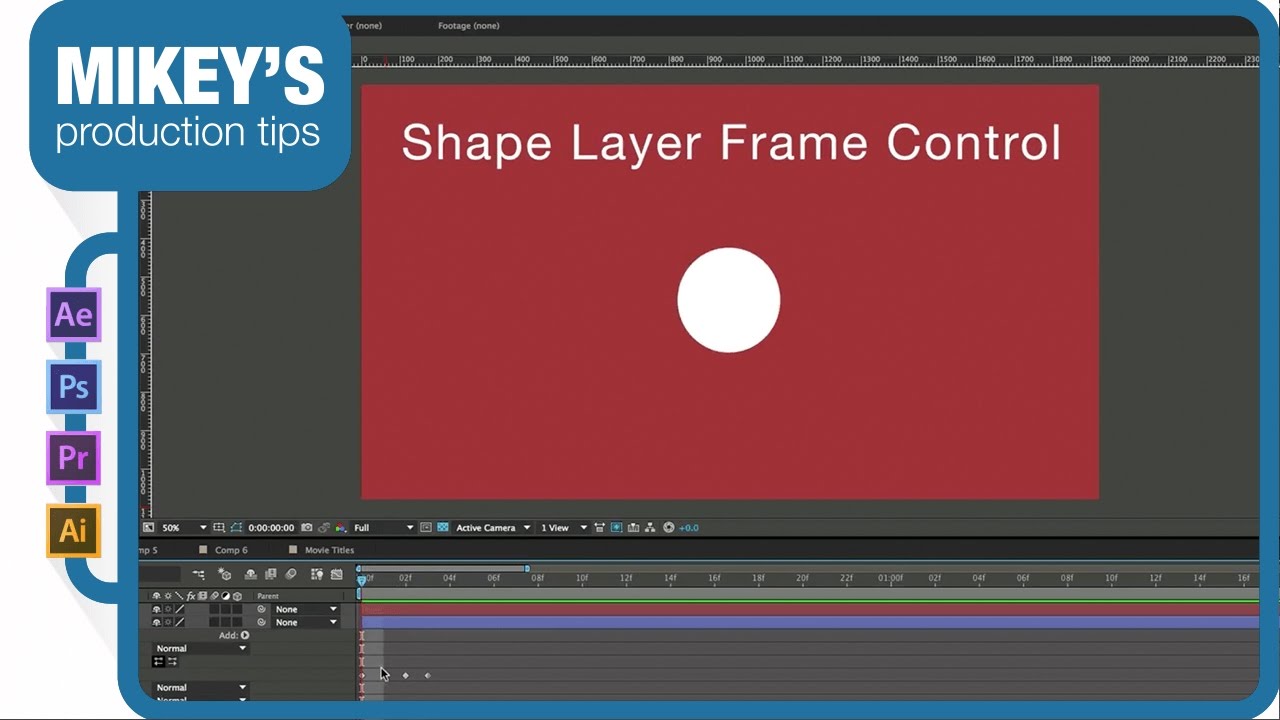Click the work area start handle
Viewport: 1280px width, 720px height.
coord(358,569)
